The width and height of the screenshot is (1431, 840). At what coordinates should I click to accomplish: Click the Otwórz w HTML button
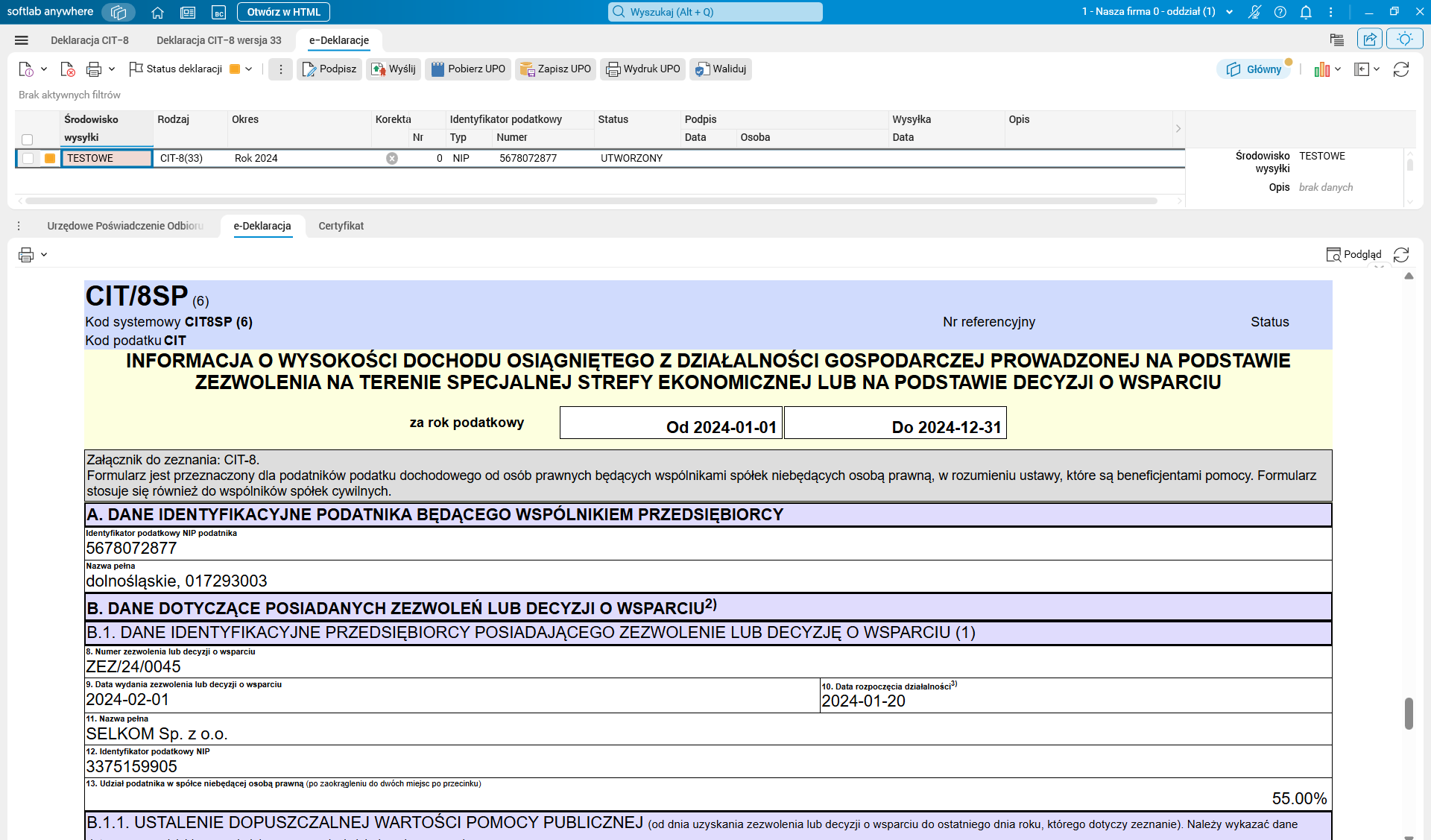click(x=283, y=12)
